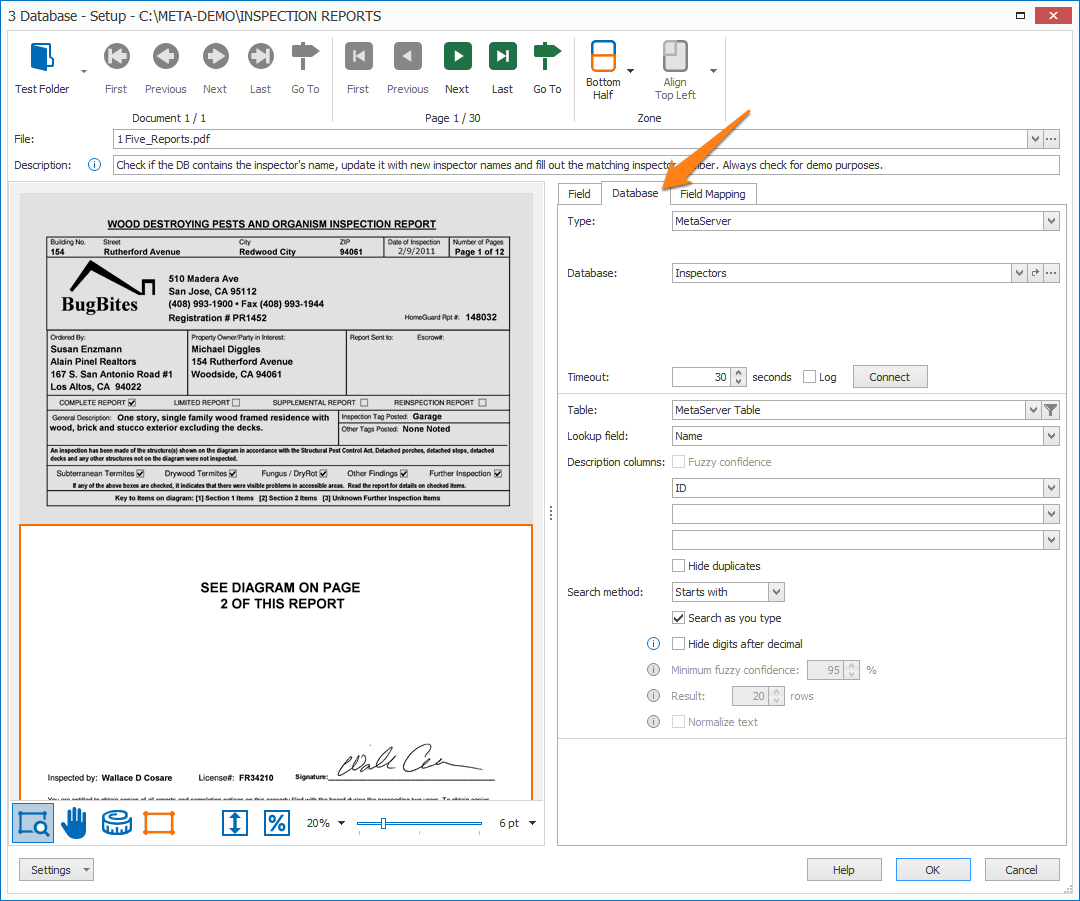Confirm with OK button
Image resolution: width=1080 pixels, height=901 pixels.
coord(933,870)
